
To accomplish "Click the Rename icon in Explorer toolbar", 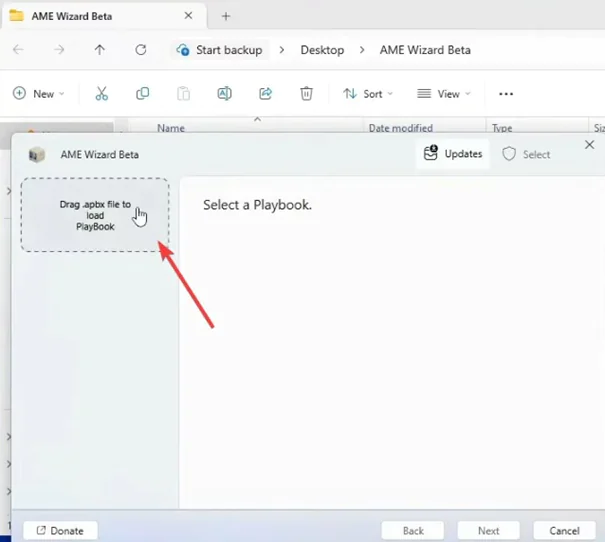I will point(225,94).
